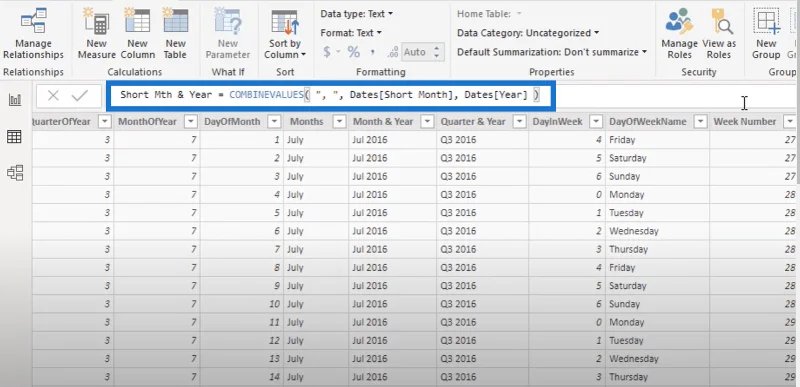The image size is (800, 387).
Task: Apply thousands separator comma format
Action: pos(372,52)
